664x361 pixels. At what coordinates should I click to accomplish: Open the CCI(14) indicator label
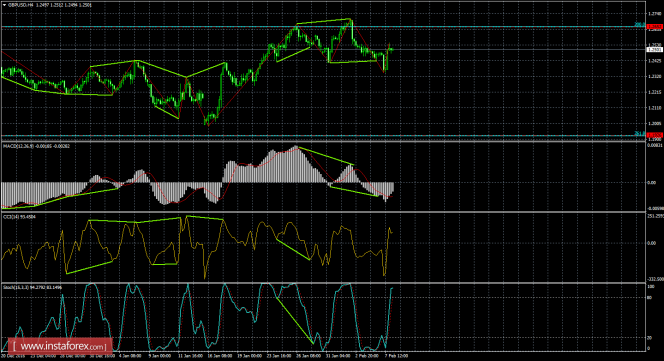point(11,217)
